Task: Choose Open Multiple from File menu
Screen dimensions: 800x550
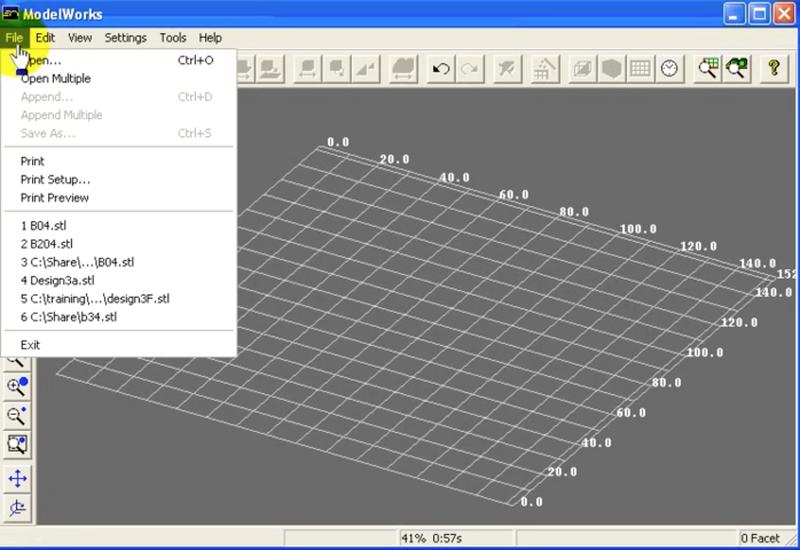Action: pos(56,79)
